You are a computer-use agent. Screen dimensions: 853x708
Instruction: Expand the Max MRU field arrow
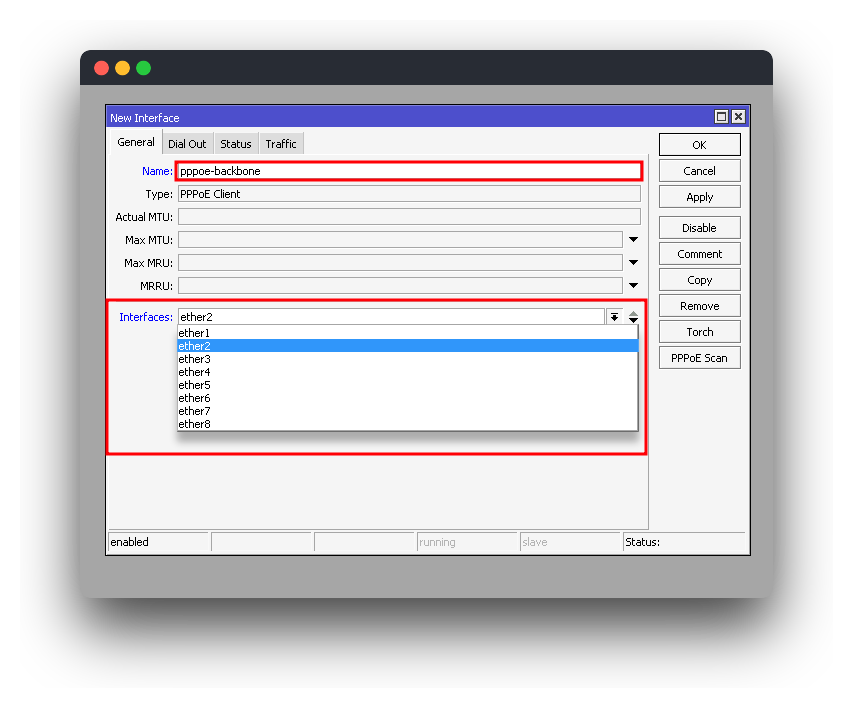633,263
